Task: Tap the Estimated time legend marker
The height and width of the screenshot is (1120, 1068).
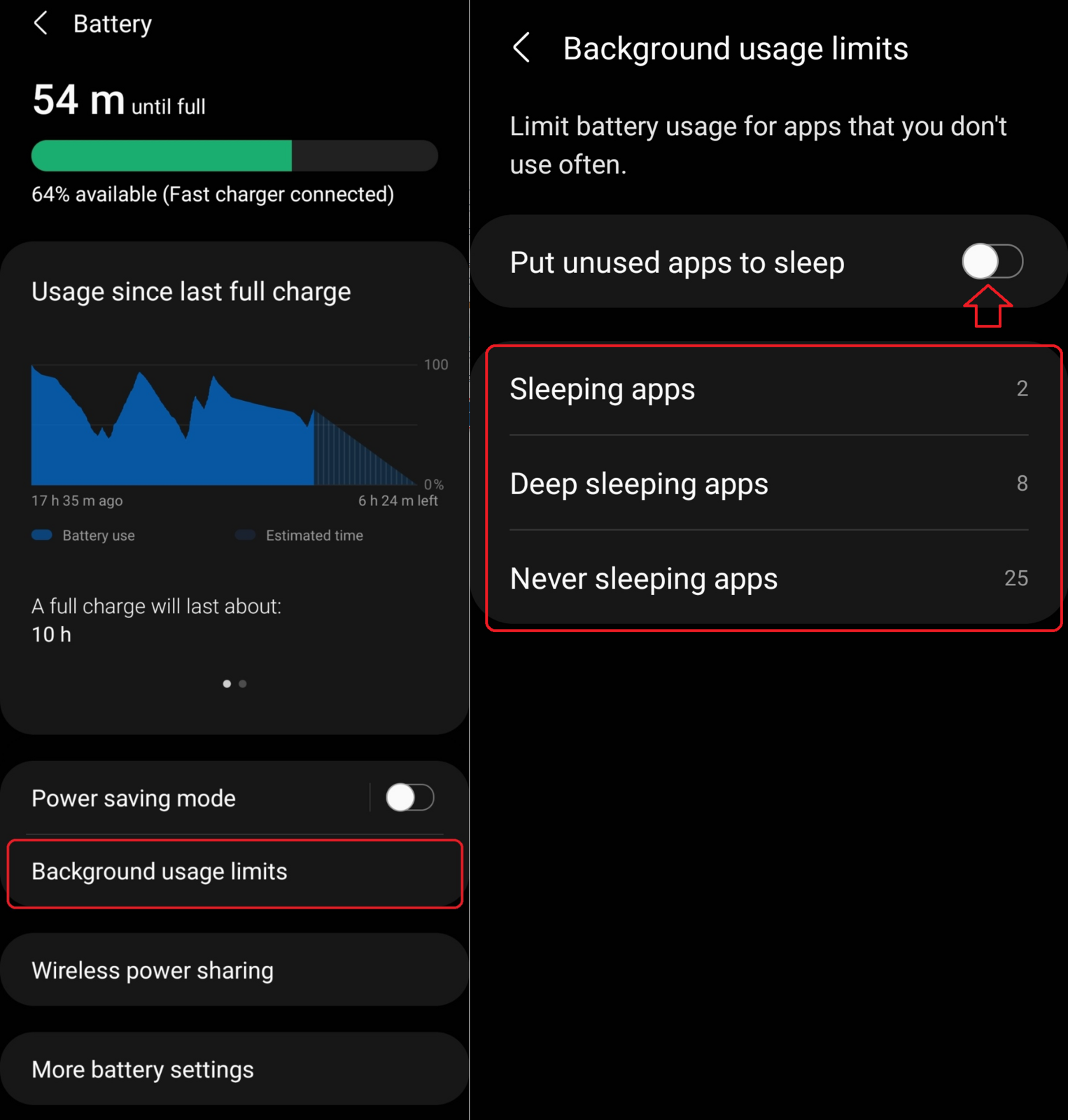Action: (x=246, y=535)
